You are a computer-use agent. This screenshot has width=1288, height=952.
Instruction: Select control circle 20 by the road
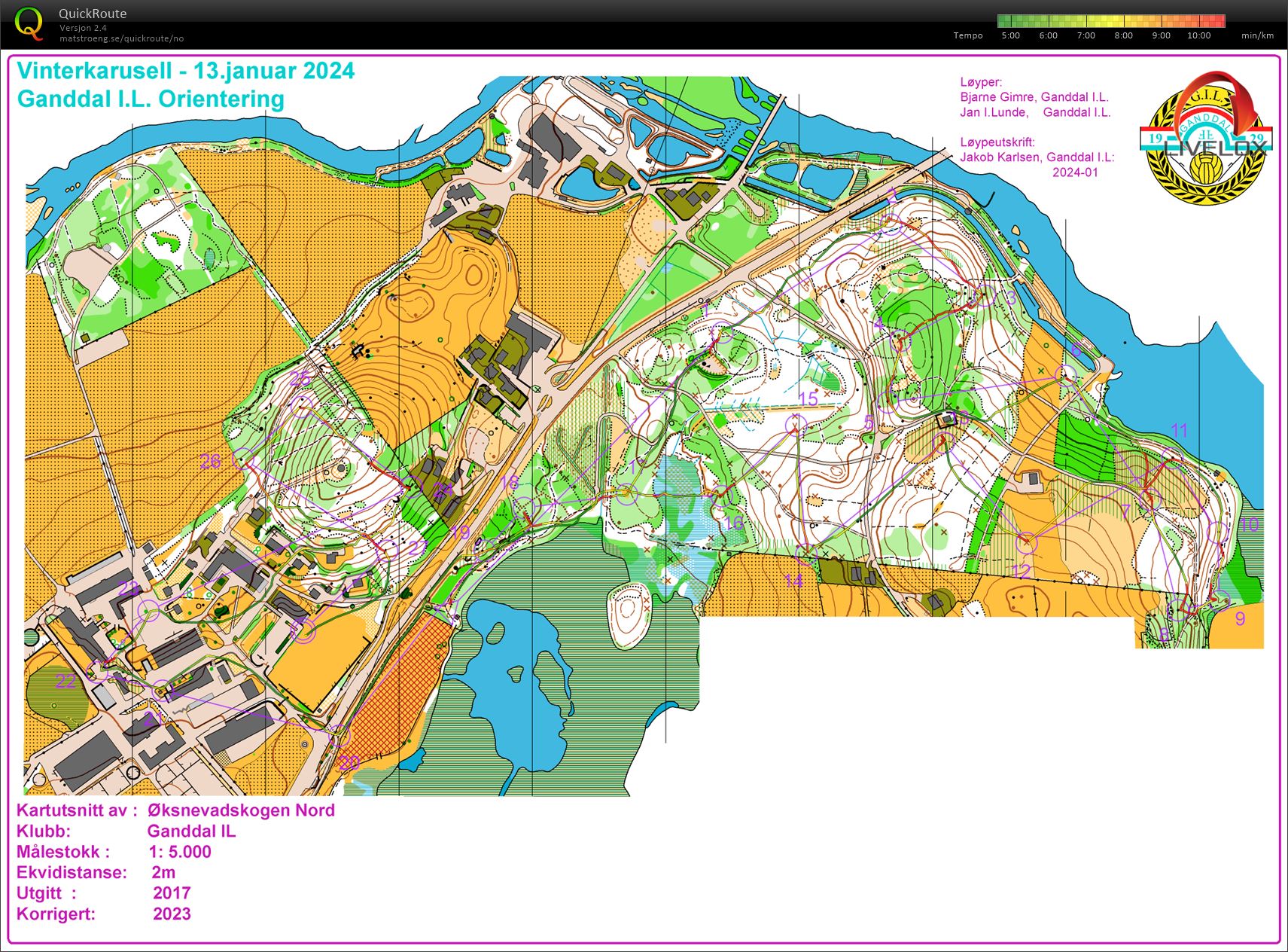point(340,735)
